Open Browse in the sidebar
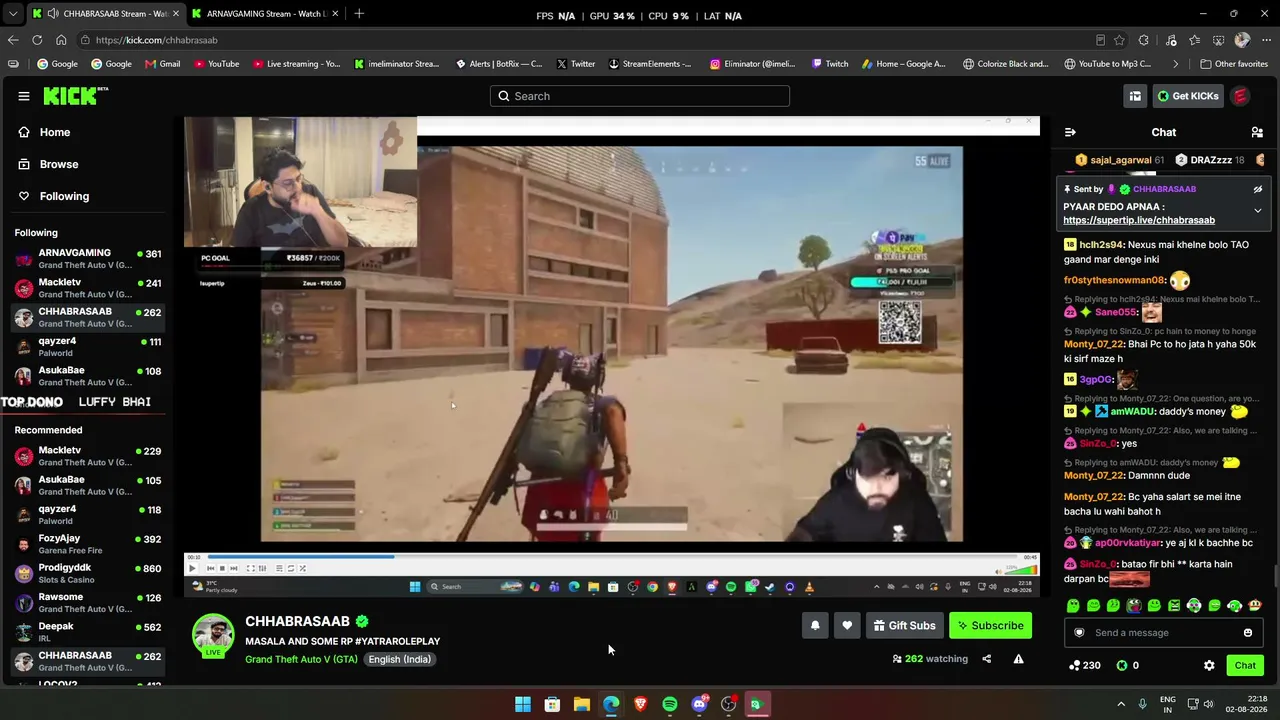This screenshot has height=720, width=1280. [x=59, y=164]
